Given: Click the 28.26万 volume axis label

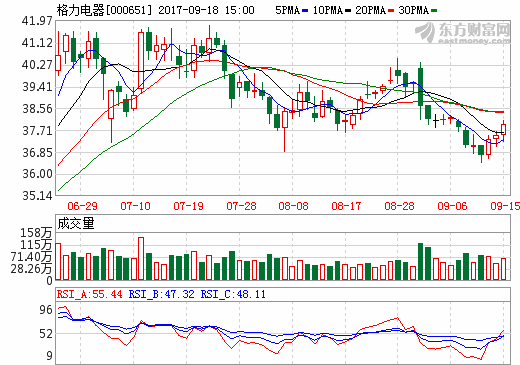Looking at the screenshot, I should coord(31,268).
